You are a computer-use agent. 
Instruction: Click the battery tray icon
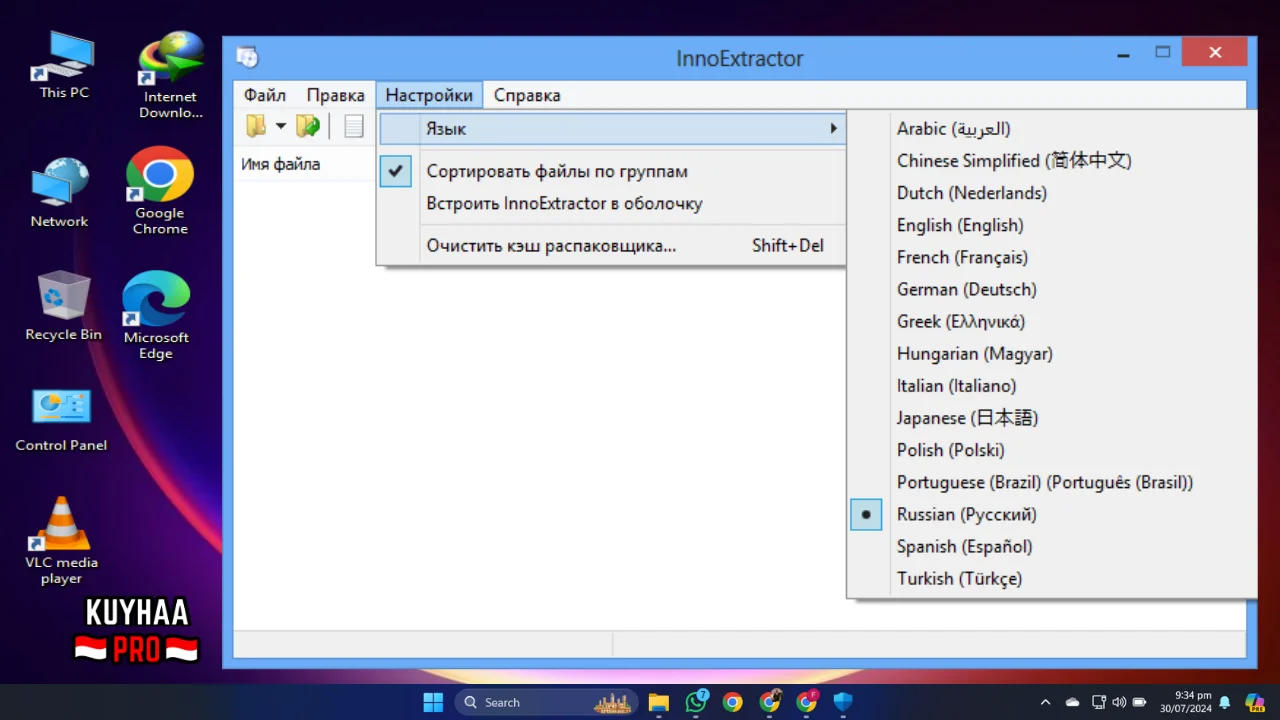pos(1139,702)
